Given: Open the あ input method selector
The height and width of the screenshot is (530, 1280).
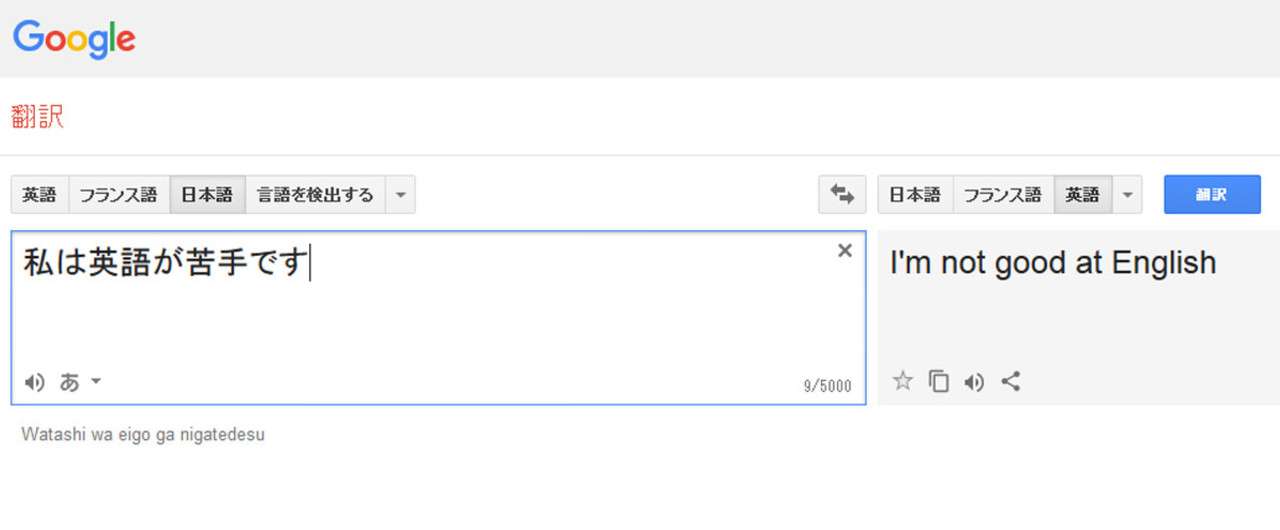Looking at the screenshot, I should coord(69,382).
